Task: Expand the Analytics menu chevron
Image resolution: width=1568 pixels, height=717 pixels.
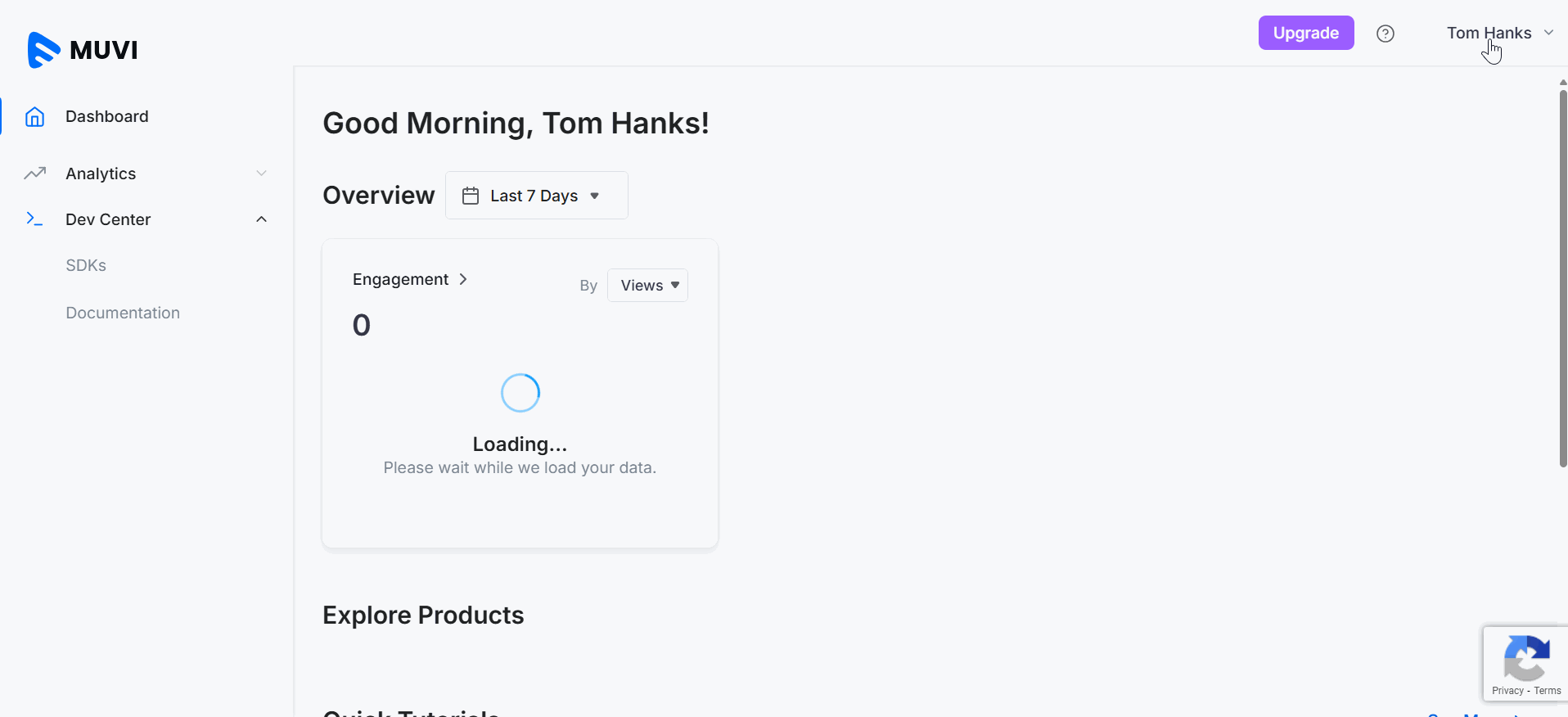Action: point(261,174)
